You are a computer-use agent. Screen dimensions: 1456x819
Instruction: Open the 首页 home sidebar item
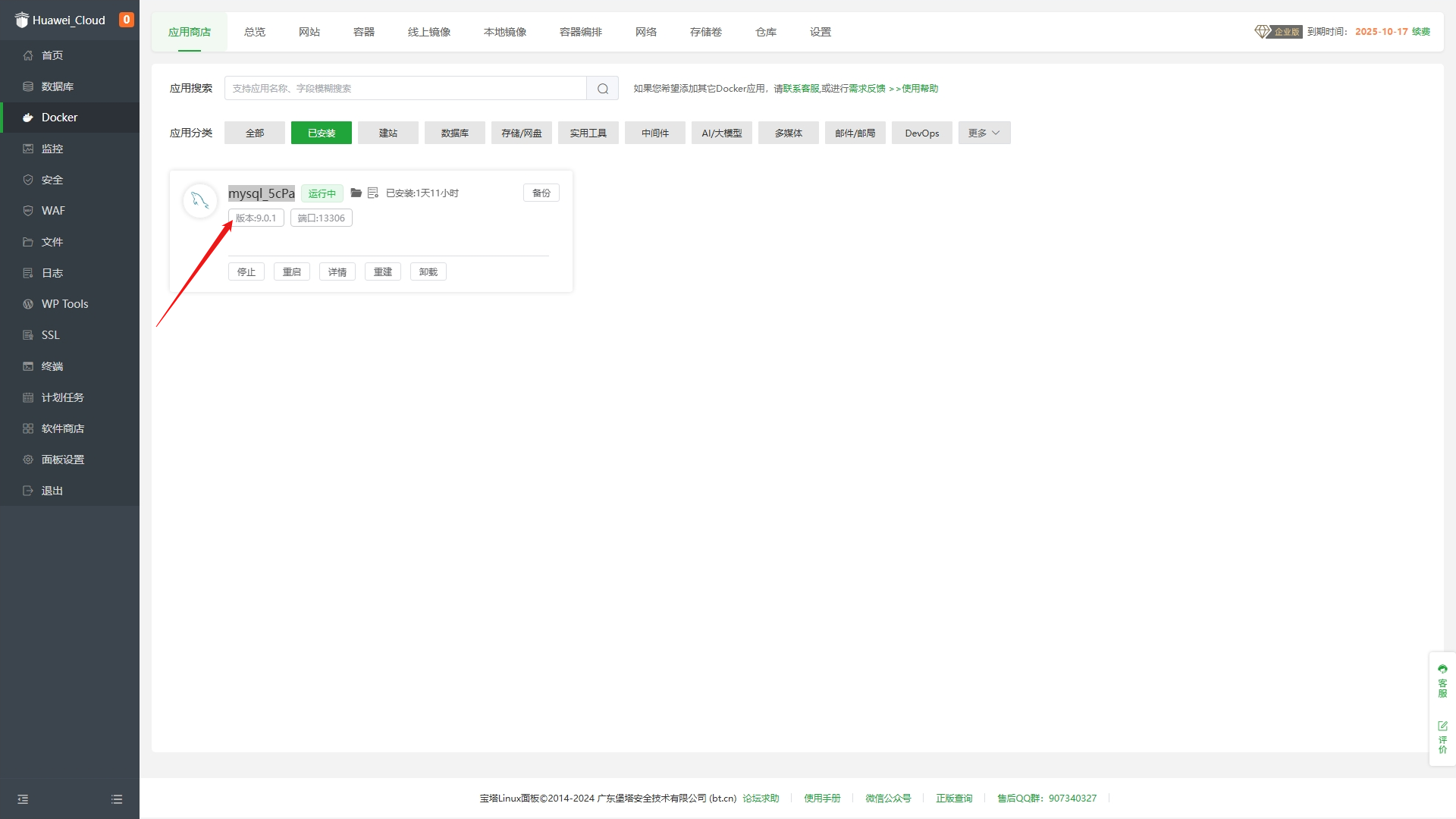pos(70,55)
